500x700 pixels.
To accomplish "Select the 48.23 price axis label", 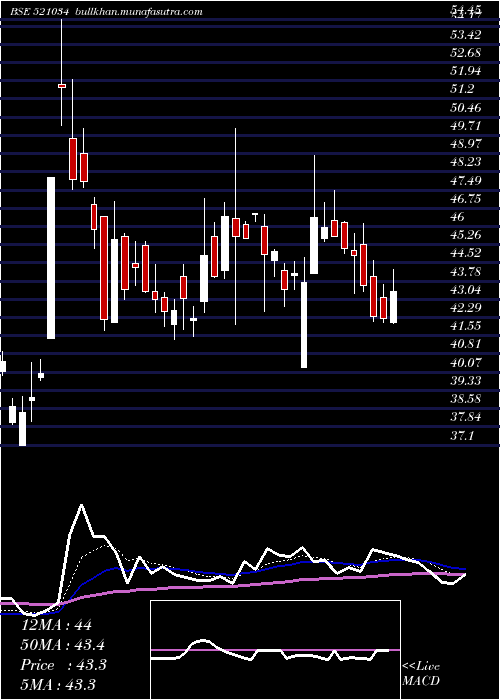I will [x=465, y=162].
